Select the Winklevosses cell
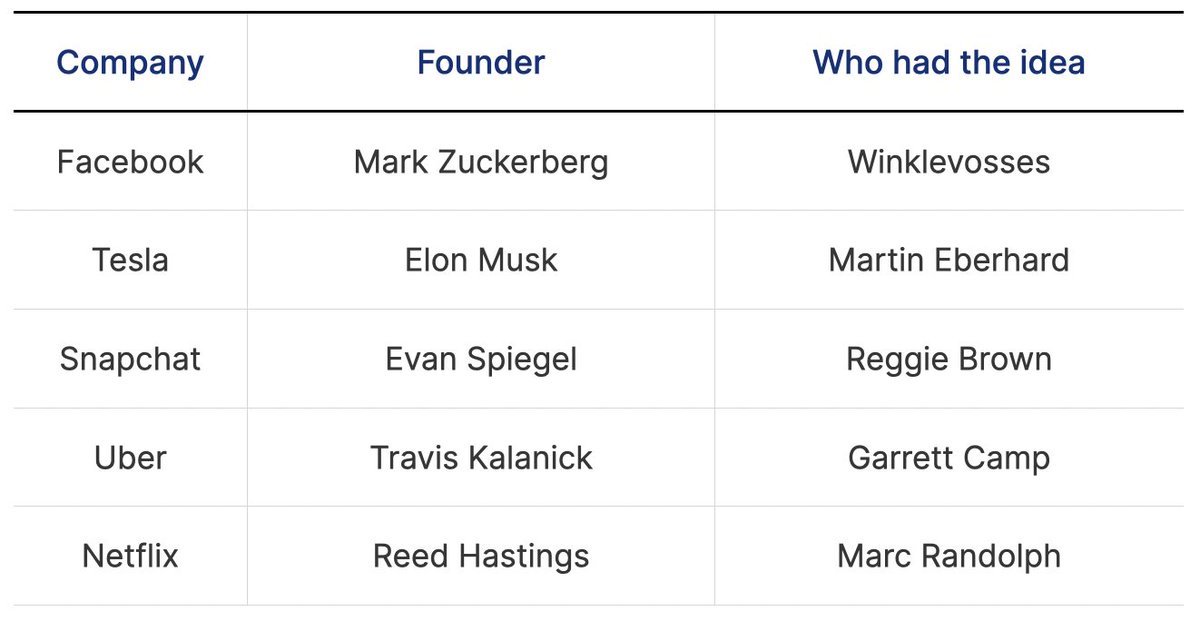The image size is (1200, 621). (x=948, y=162)
